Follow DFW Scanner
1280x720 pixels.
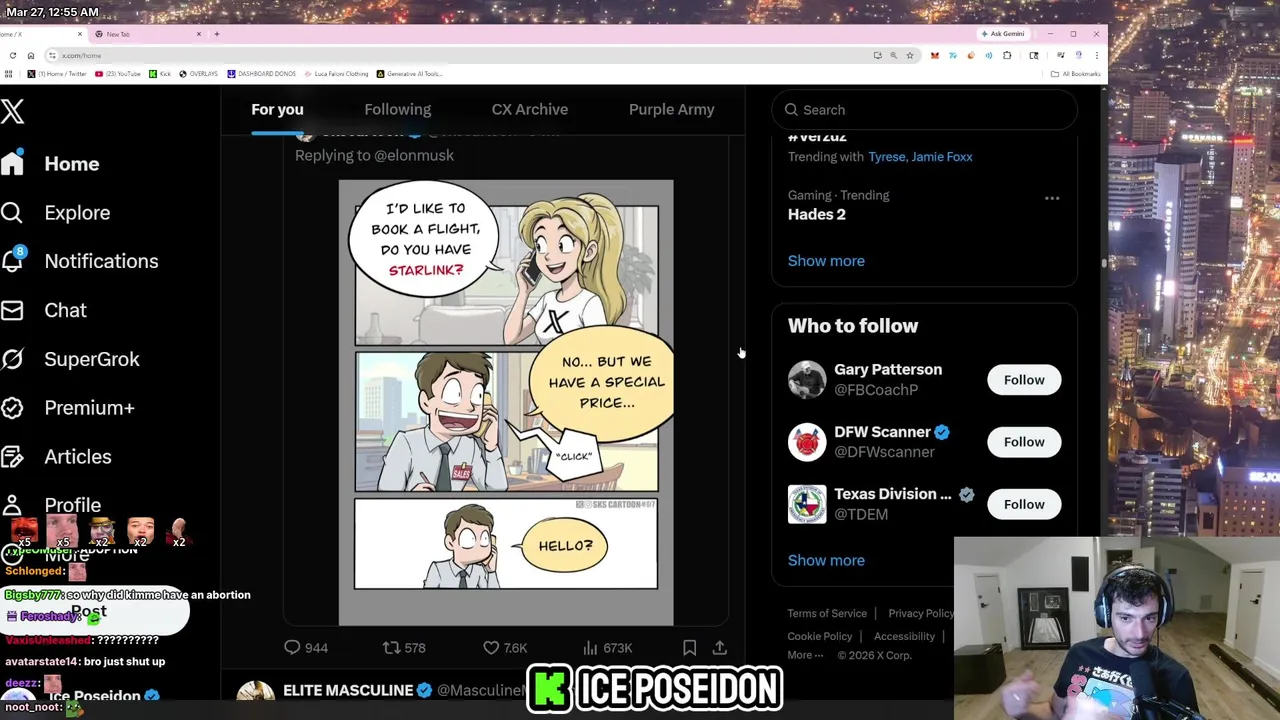1024,442
